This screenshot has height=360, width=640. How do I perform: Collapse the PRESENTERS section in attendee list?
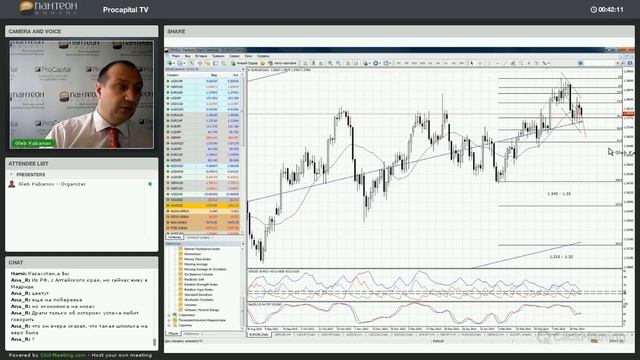[11, 174]
